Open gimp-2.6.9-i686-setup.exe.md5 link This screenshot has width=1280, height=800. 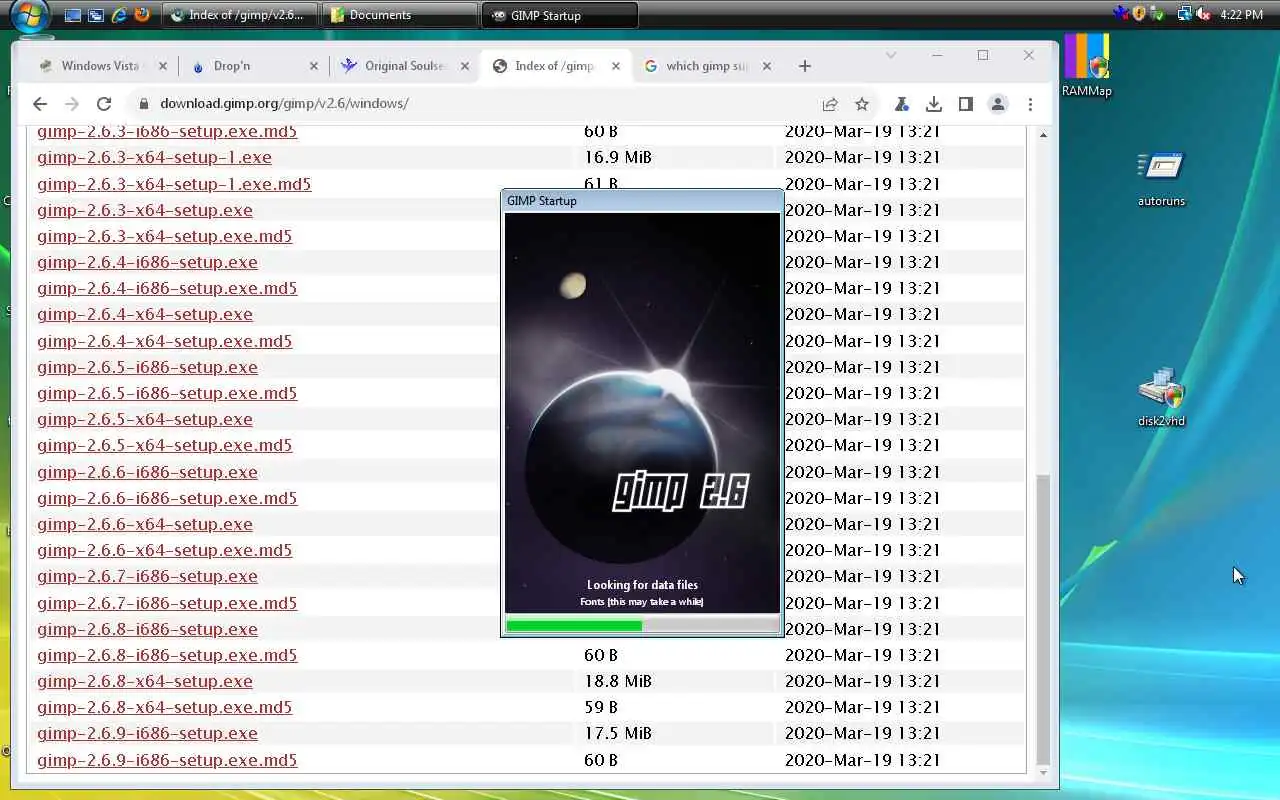(167, 760)
